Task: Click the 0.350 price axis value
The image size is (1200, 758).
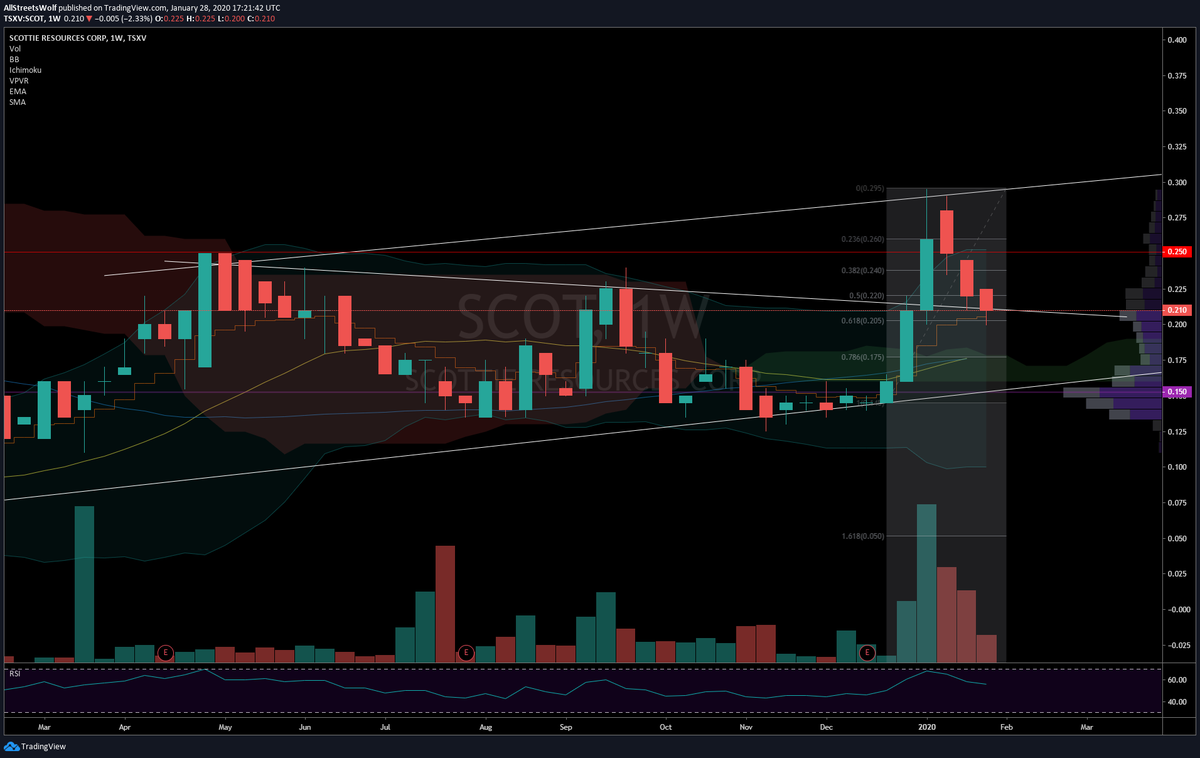Action: (1176, 111)
